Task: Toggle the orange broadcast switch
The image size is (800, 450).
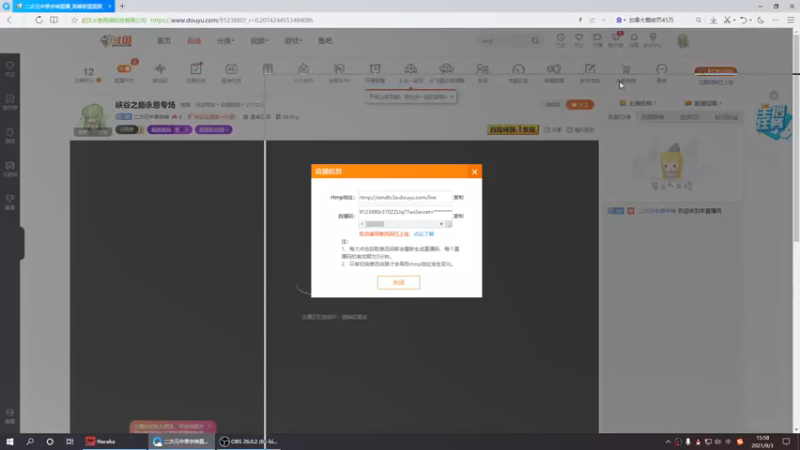Action: pyautogui.click(x=124, y=69)
